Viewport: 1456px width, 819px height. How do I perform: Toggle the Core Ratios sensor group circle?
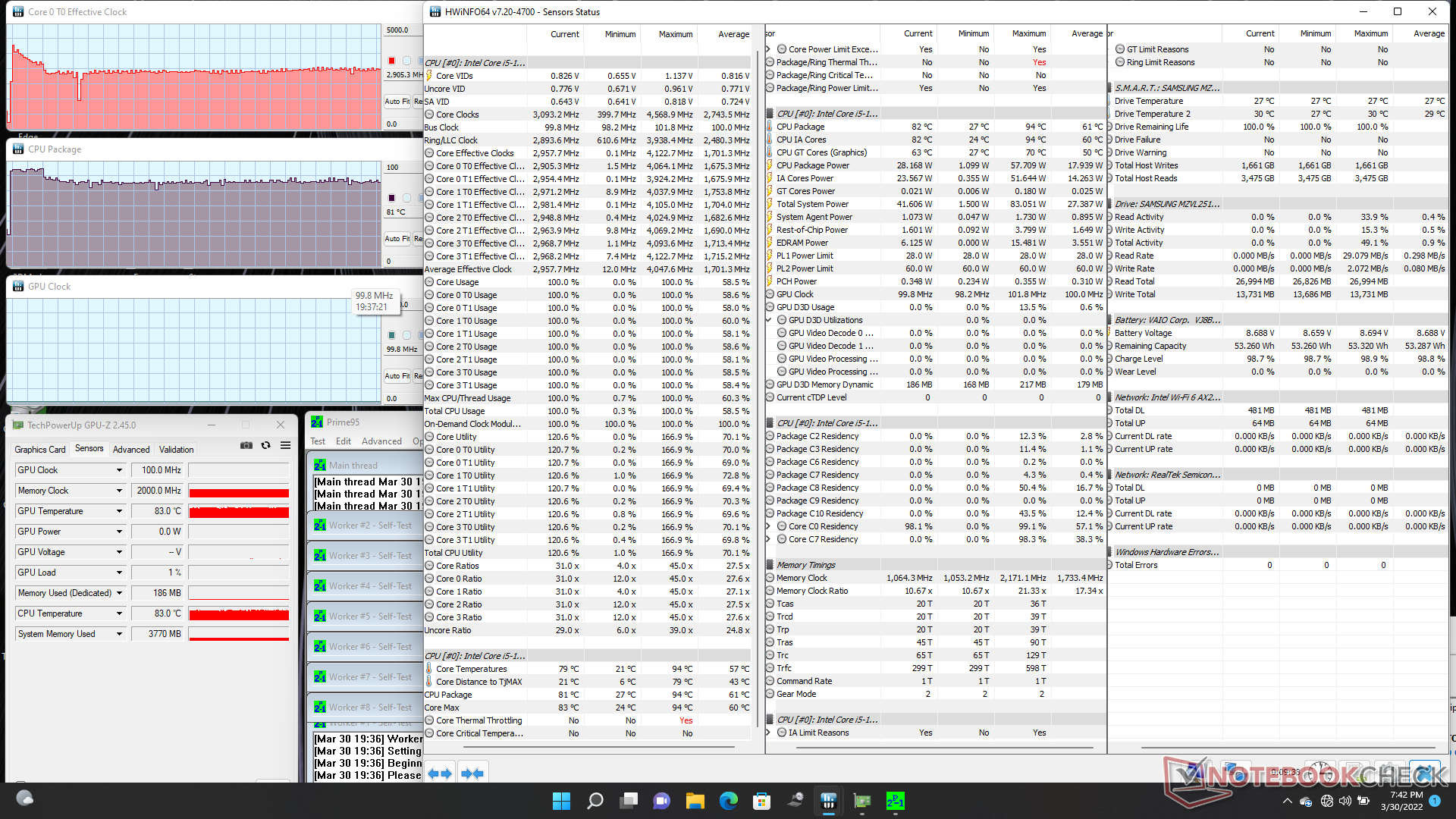431,566
